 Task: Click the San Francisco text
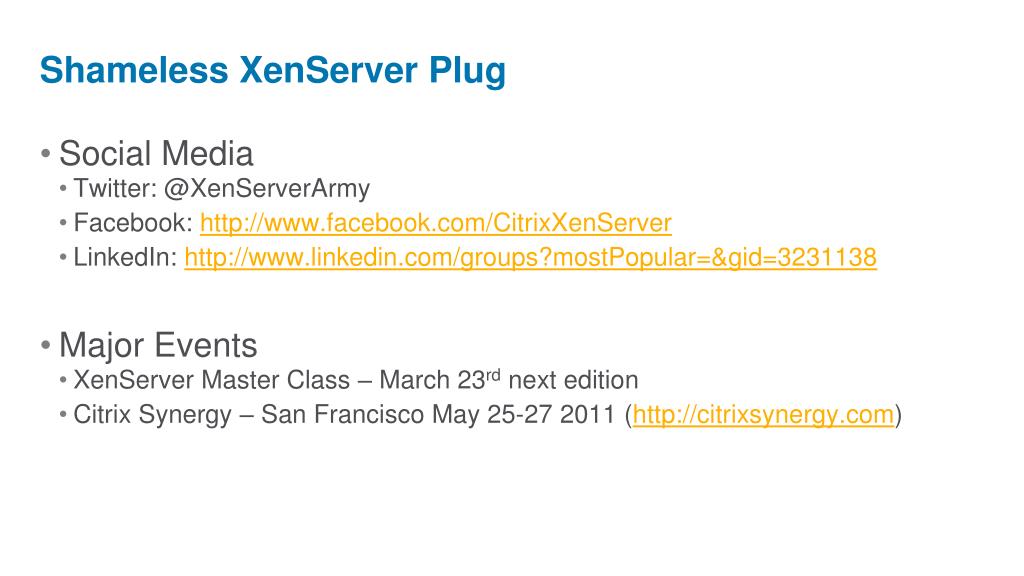point(342,415)
